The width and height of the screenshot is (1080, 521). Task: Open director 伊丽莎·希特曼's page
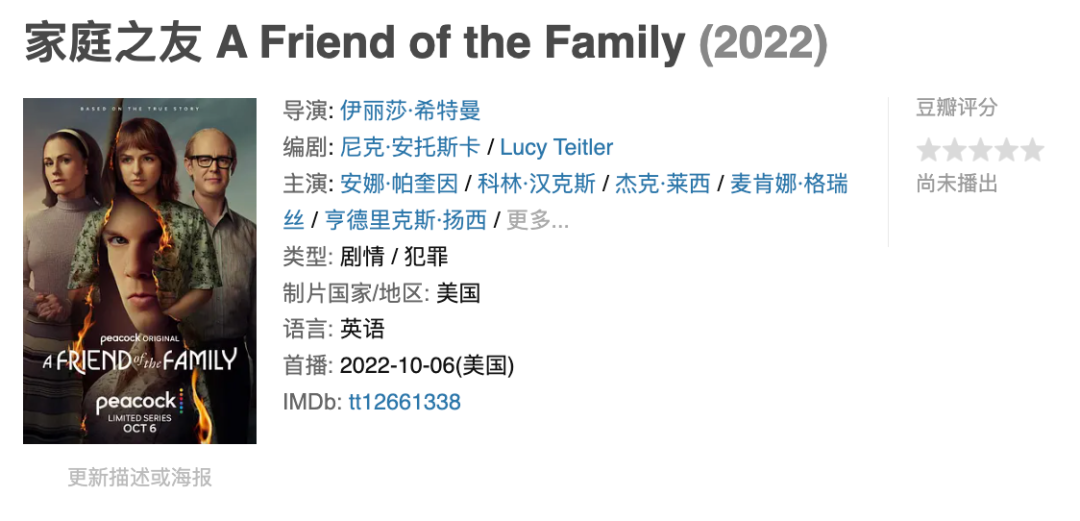click(410, 110)
